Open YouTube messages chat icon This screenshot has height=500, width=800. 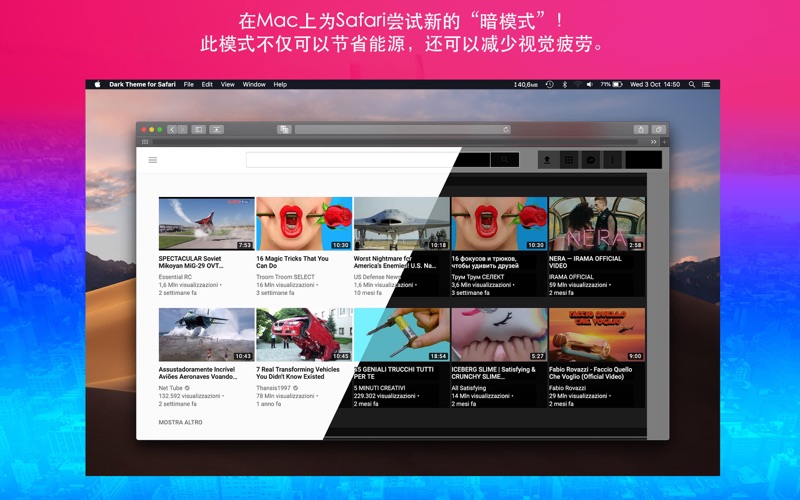point(591,160)
